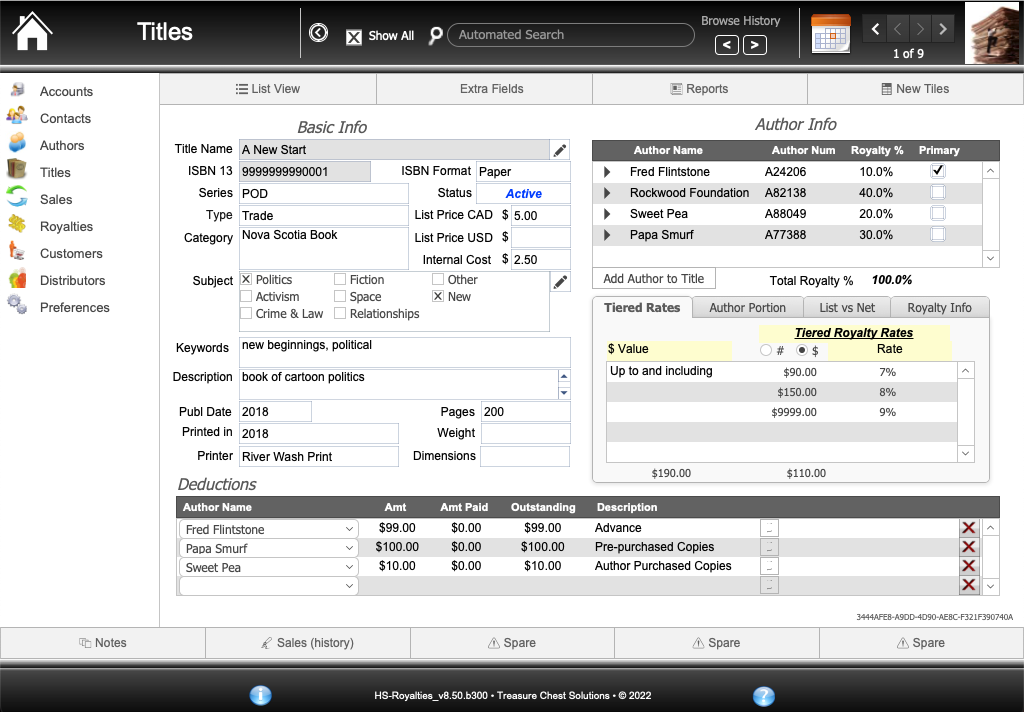Click the Home house icon

point(32,33)
